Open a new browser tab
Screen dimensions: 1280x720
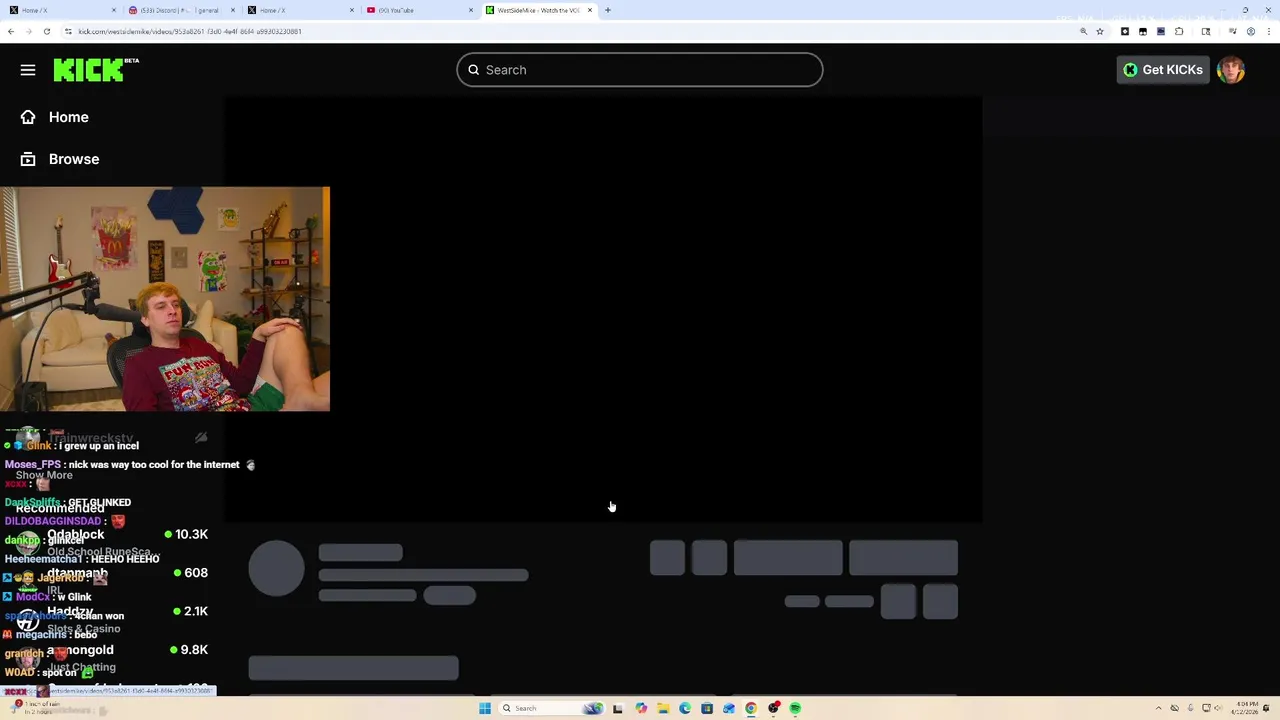(608, 10)
